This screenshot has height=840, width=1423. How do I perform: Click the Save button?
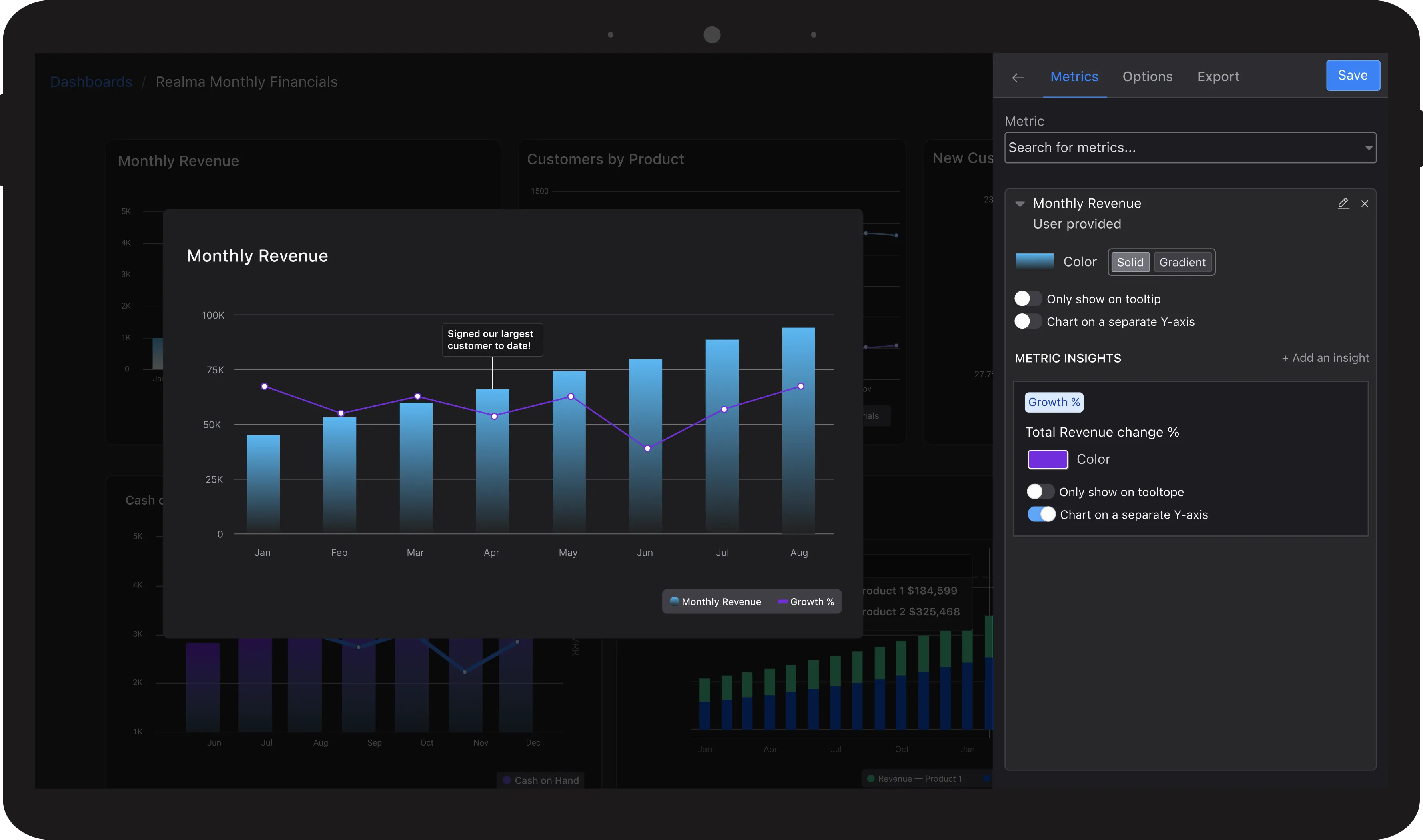[x=1352, y=75]
